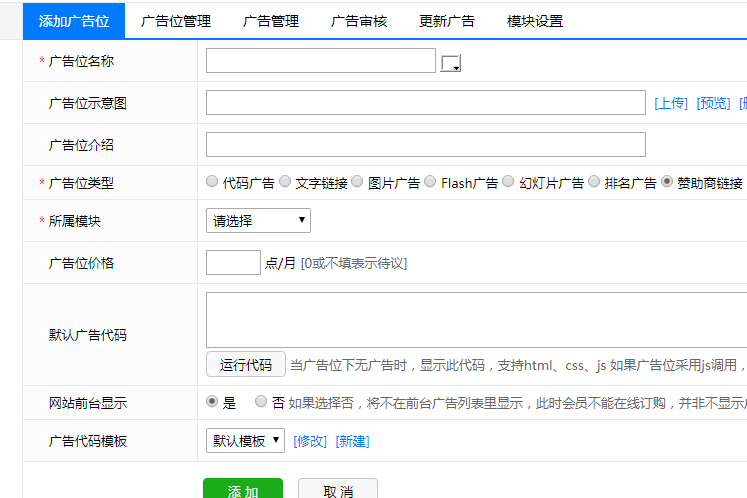This screenshot has height=498, width=747.
Task: Click the 上传 link for the image
Action: [671, 103]
